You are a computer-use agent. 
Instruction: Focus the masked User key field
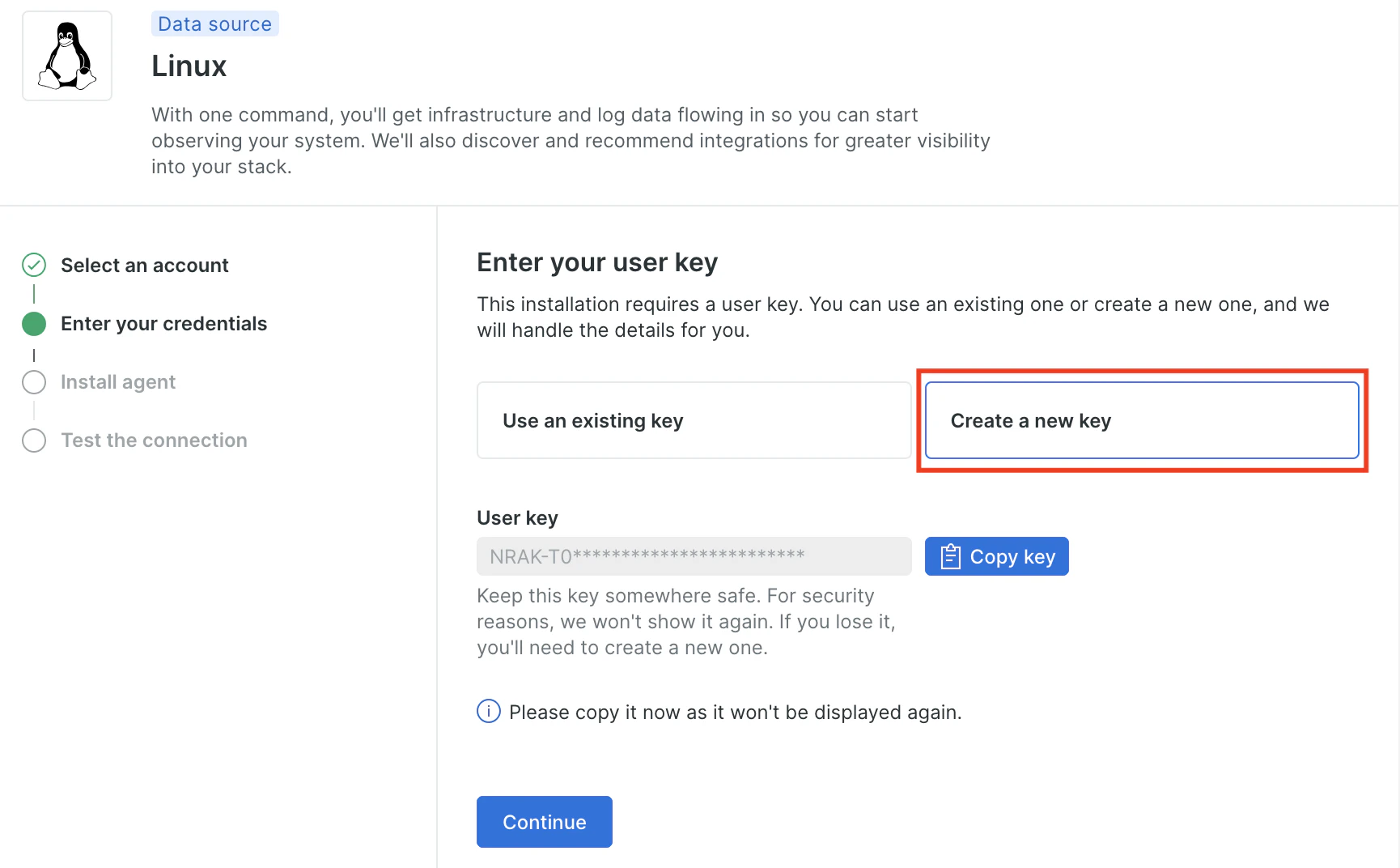694,556
